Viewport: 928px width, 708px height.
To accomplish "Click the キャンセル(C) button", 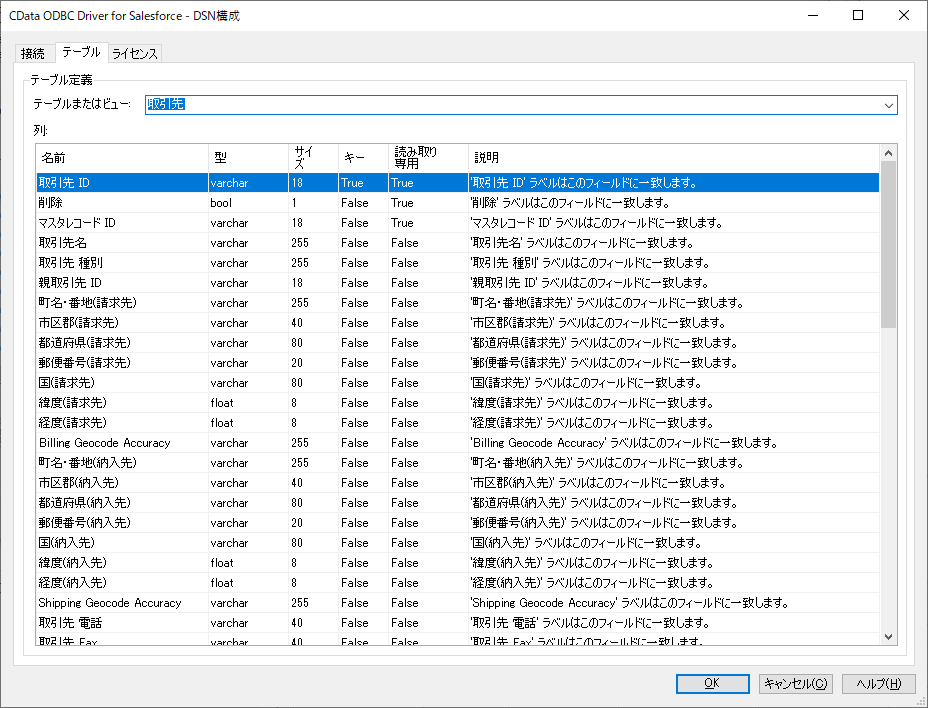I will pos(795,684).
